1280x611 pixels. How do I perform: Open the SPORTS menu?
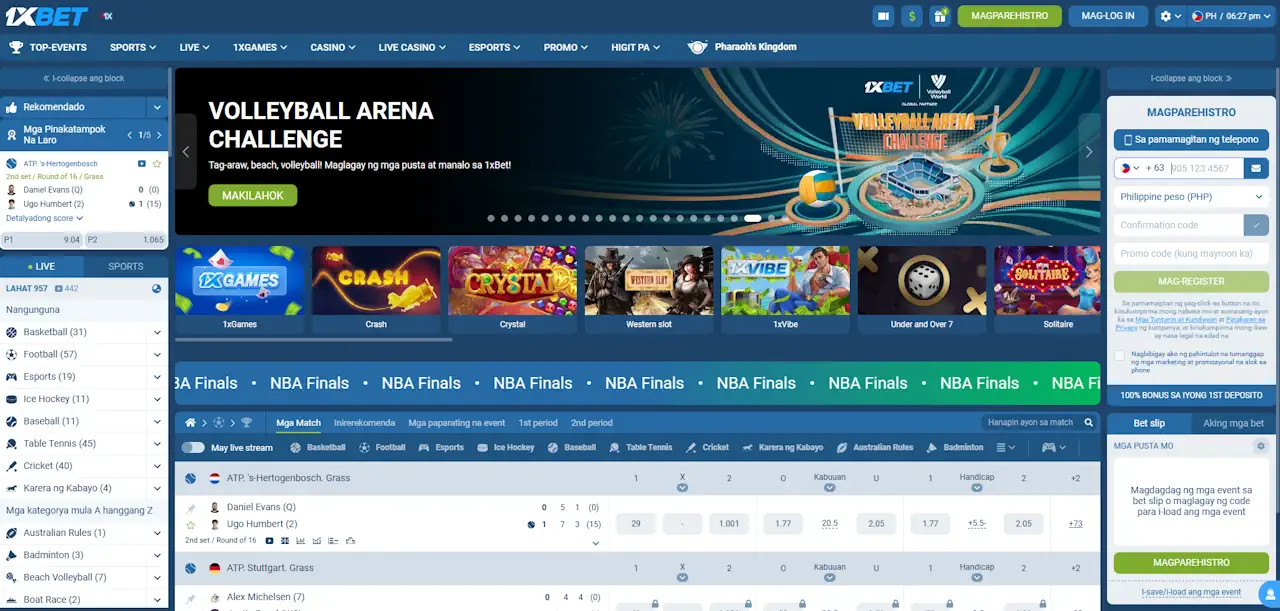tap(133, 47)
